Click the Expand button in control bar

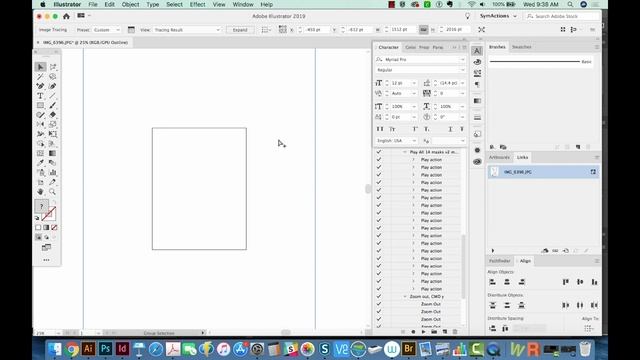[240, 30]
